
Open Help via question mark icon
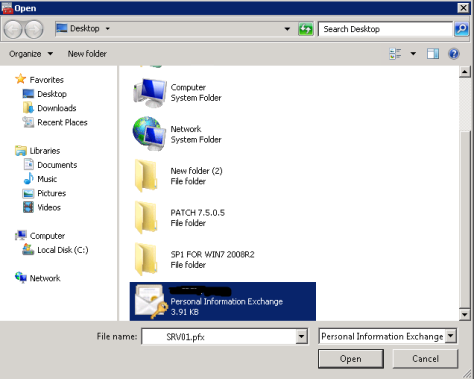click(x=454, y=54)
